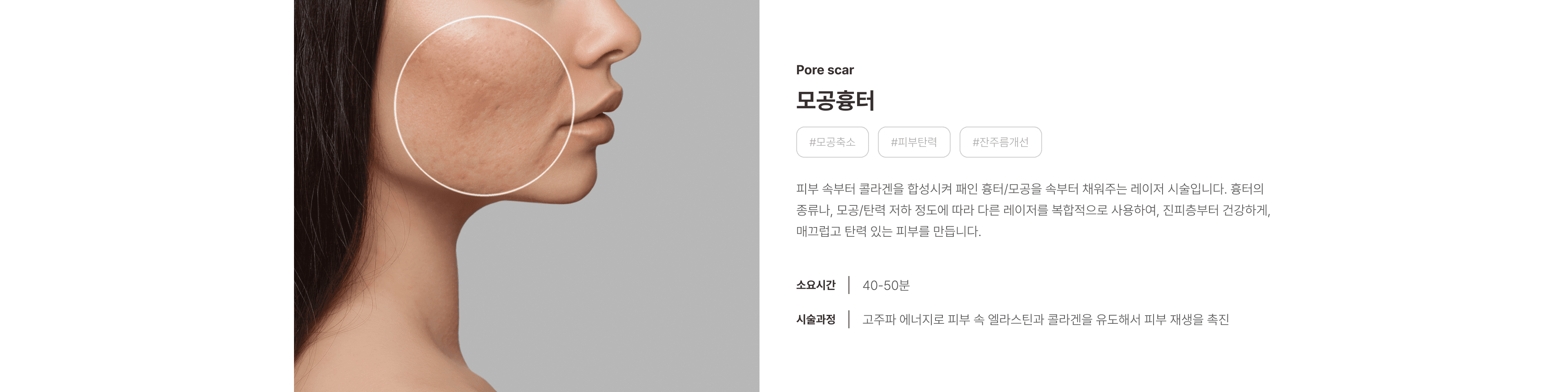The width and height of the screenshot is (1568, 392).
Task: Click the white circle highlighting the cheek
Action: (484, 106)
